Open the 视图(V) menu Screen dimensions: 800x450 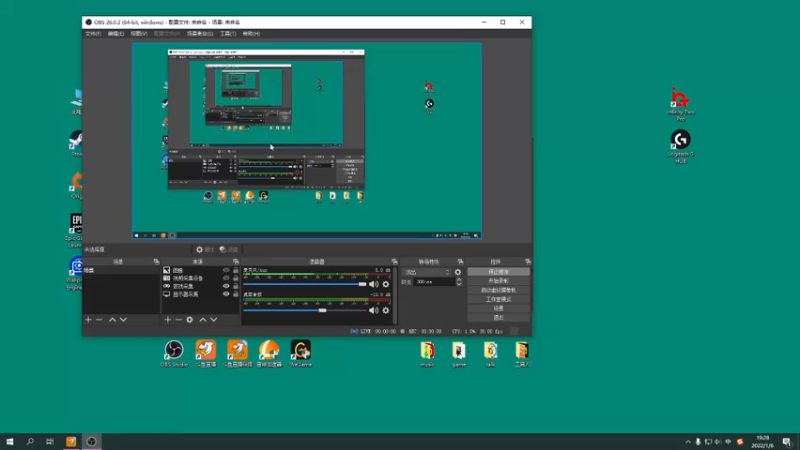click(139, 34)
